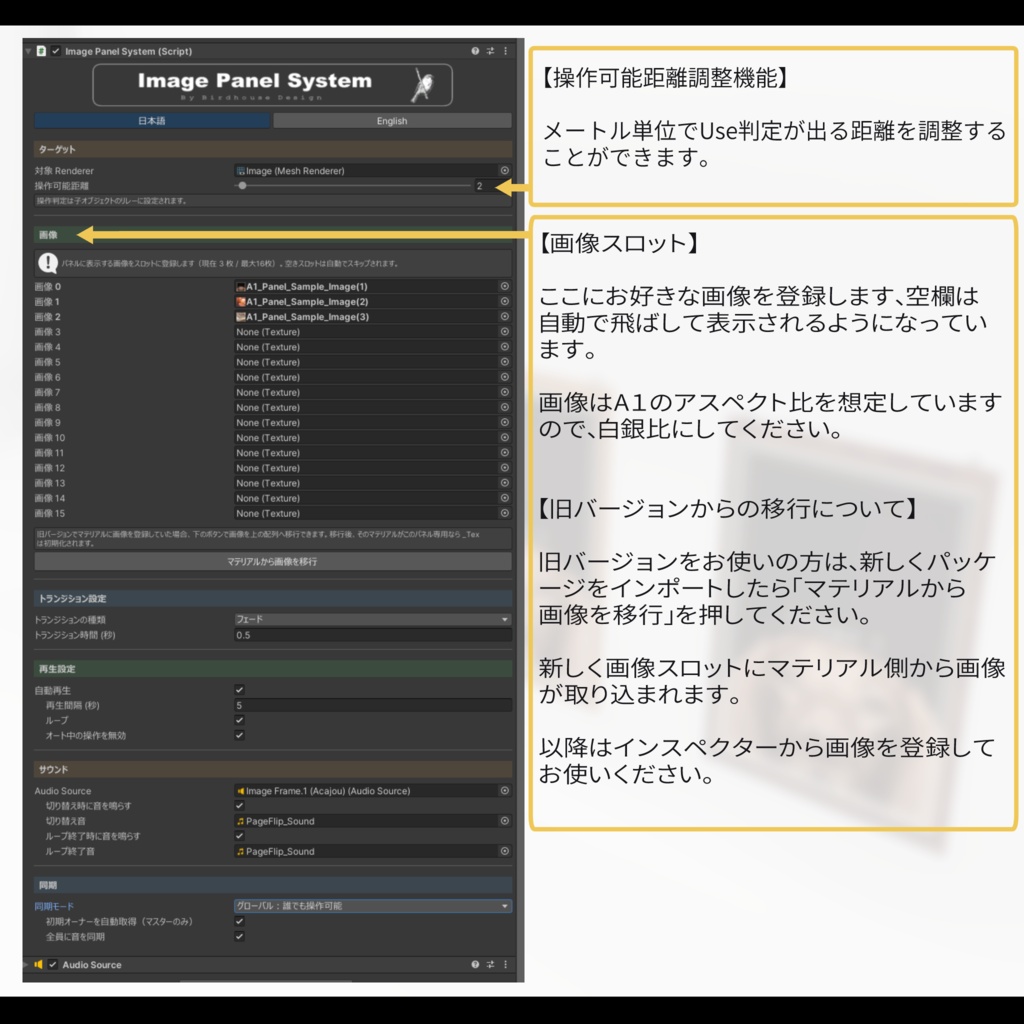This screenshot has height=1024, width=1024.
Task: Open object picker for 画像 3
Action: click(505, 332)
